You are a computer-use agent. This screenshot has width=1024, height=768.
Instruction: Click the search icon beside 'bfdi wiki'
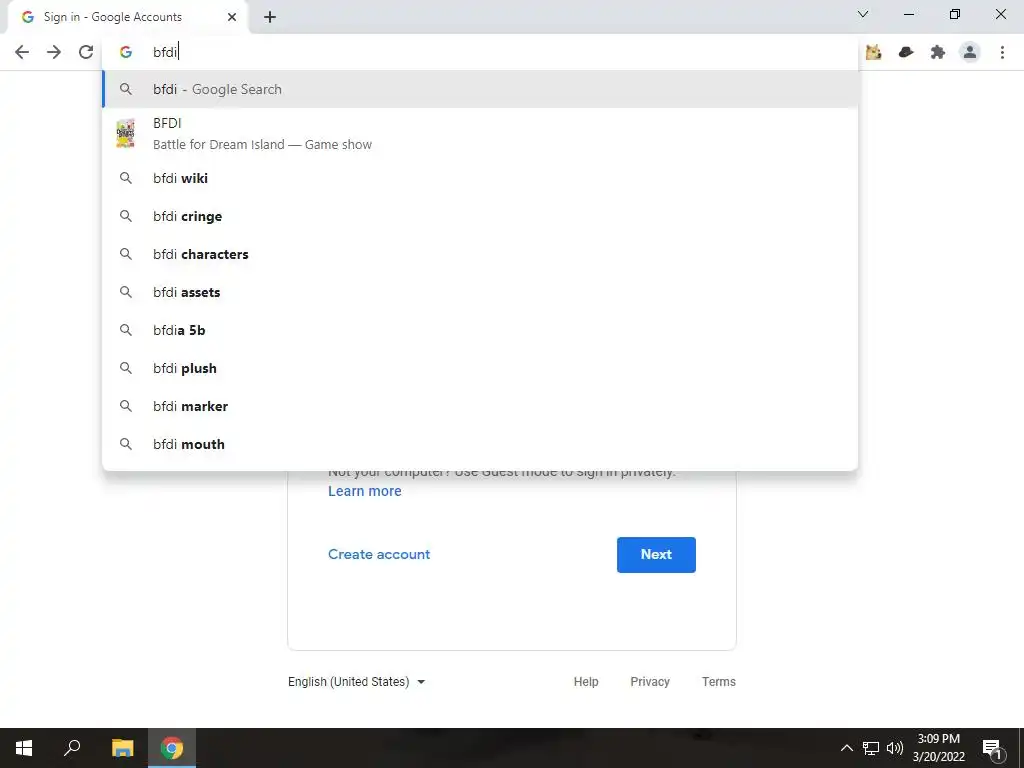coord(125,178)
